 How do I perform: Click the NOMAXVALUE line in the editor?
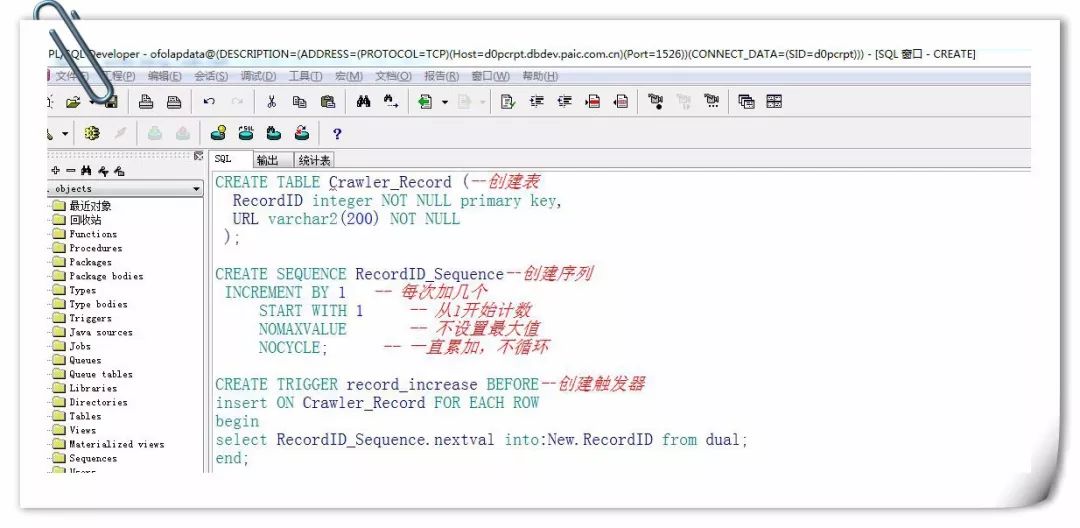click(x=303, y=329)
